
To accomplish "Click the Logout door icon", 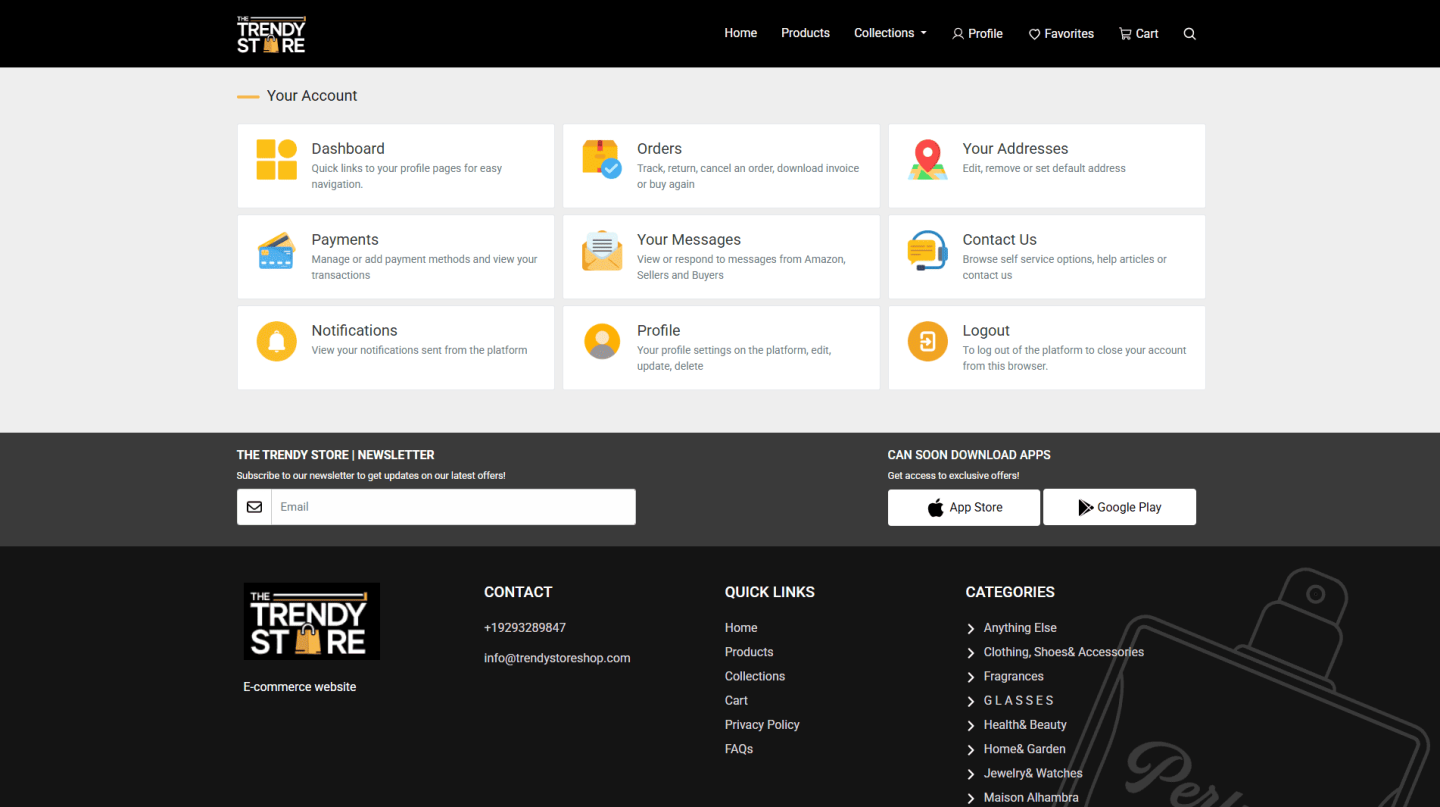I will [927, 342].
